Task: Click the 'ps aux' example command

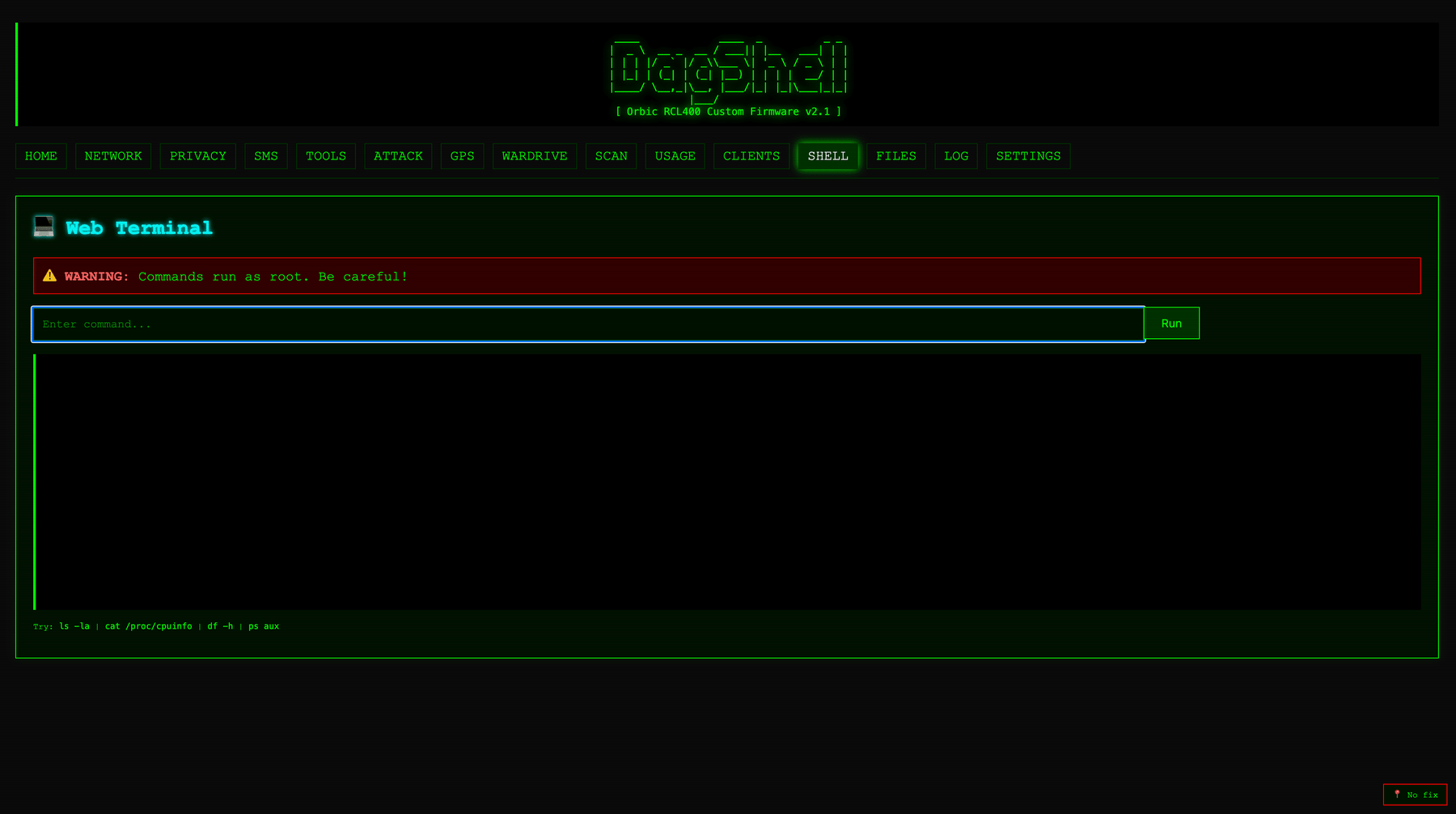Action: coord(264,626)
